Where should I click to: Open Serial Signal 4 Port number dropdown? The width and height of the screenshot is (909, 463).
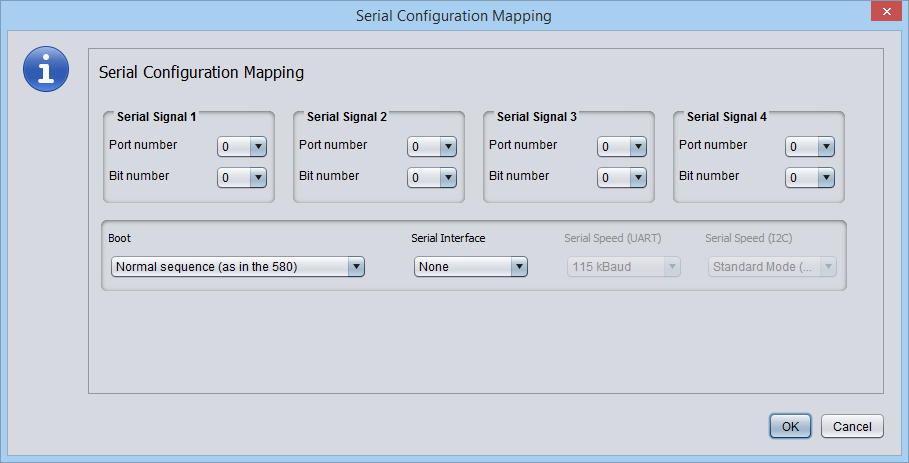click(x=810, y=147)
